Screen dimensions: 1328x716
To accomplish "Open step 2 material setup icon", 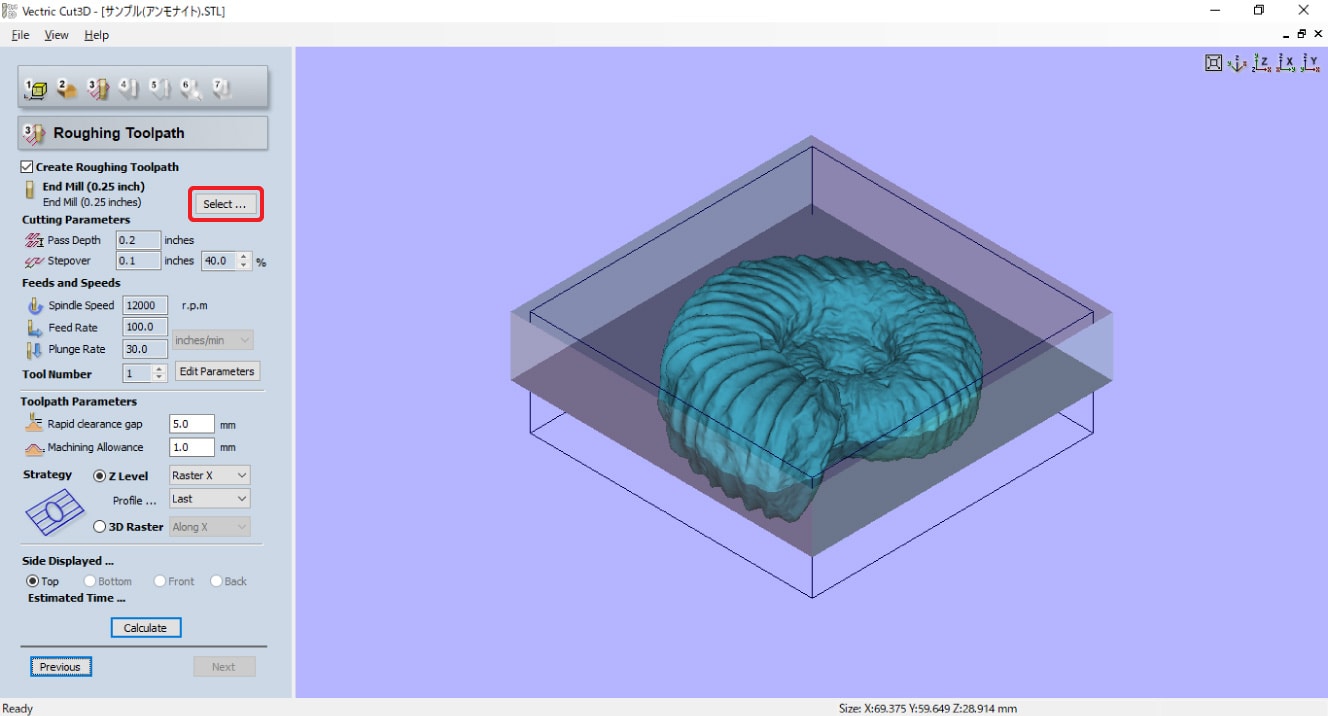I will click(67, 89).
